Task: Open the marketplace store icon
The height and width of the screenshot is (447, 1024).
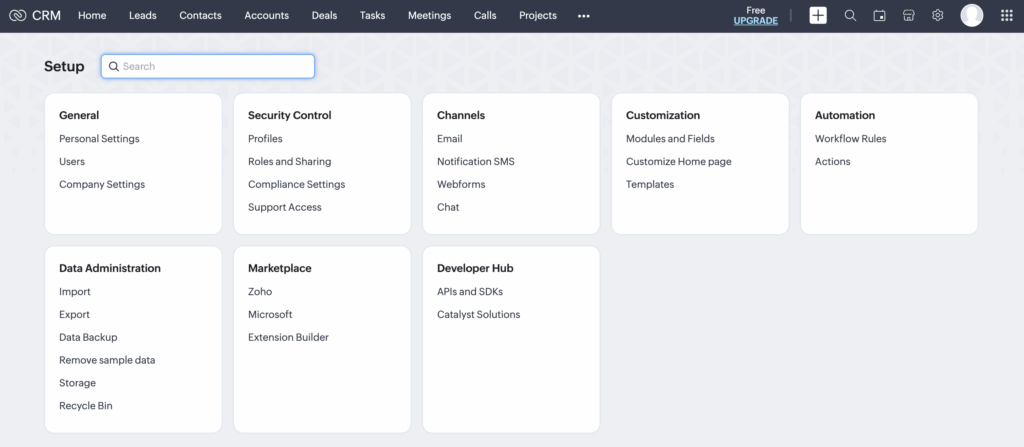Action: [x=908, y=15]
